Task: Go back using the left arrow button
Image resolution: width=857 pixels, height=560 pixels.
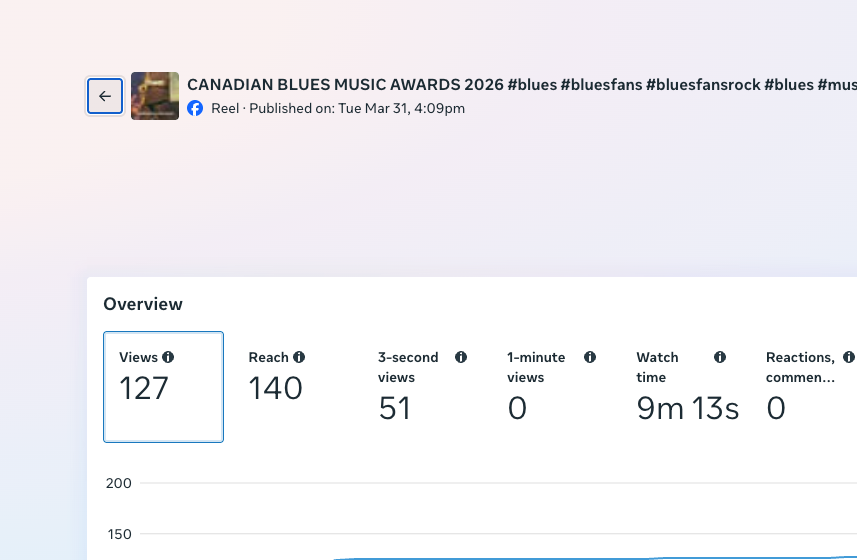Action: (105, 96)
